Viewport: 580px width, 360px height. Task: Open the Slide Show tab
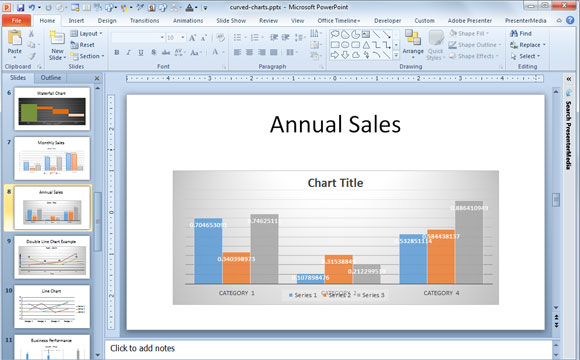pos(231,21)
